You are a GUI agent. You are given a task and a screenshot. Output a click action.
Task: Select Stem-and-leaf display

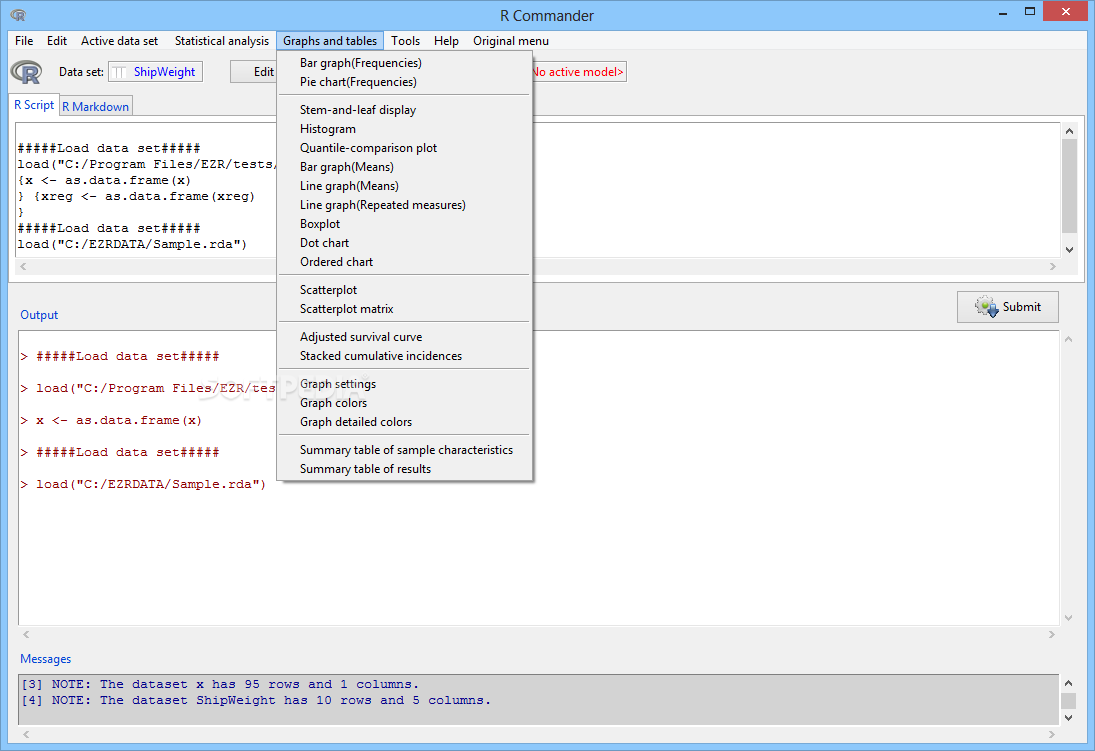405,110
